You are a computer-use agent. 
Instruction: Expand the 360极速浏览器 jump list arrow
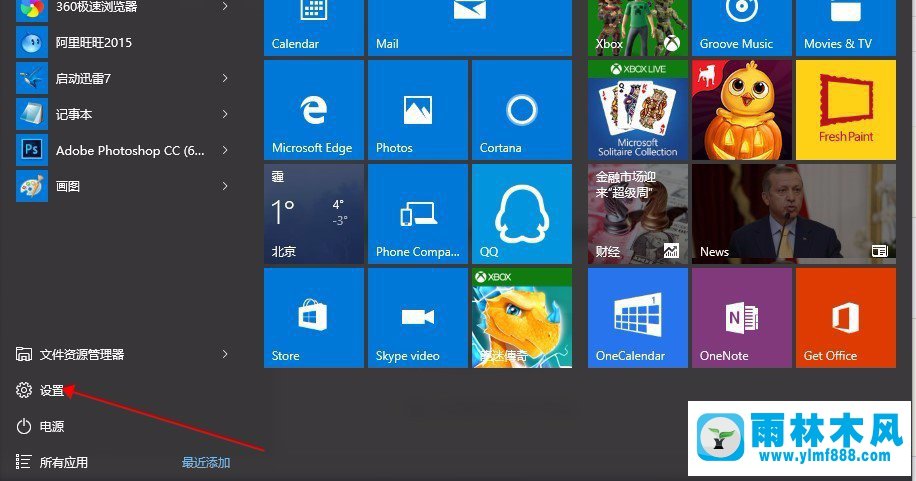click(225, 6)
